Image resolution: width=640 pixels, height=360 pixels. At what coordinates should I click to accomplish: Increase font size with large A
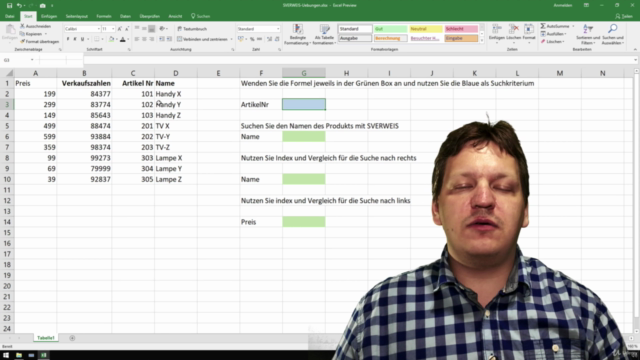click(120, 29)
